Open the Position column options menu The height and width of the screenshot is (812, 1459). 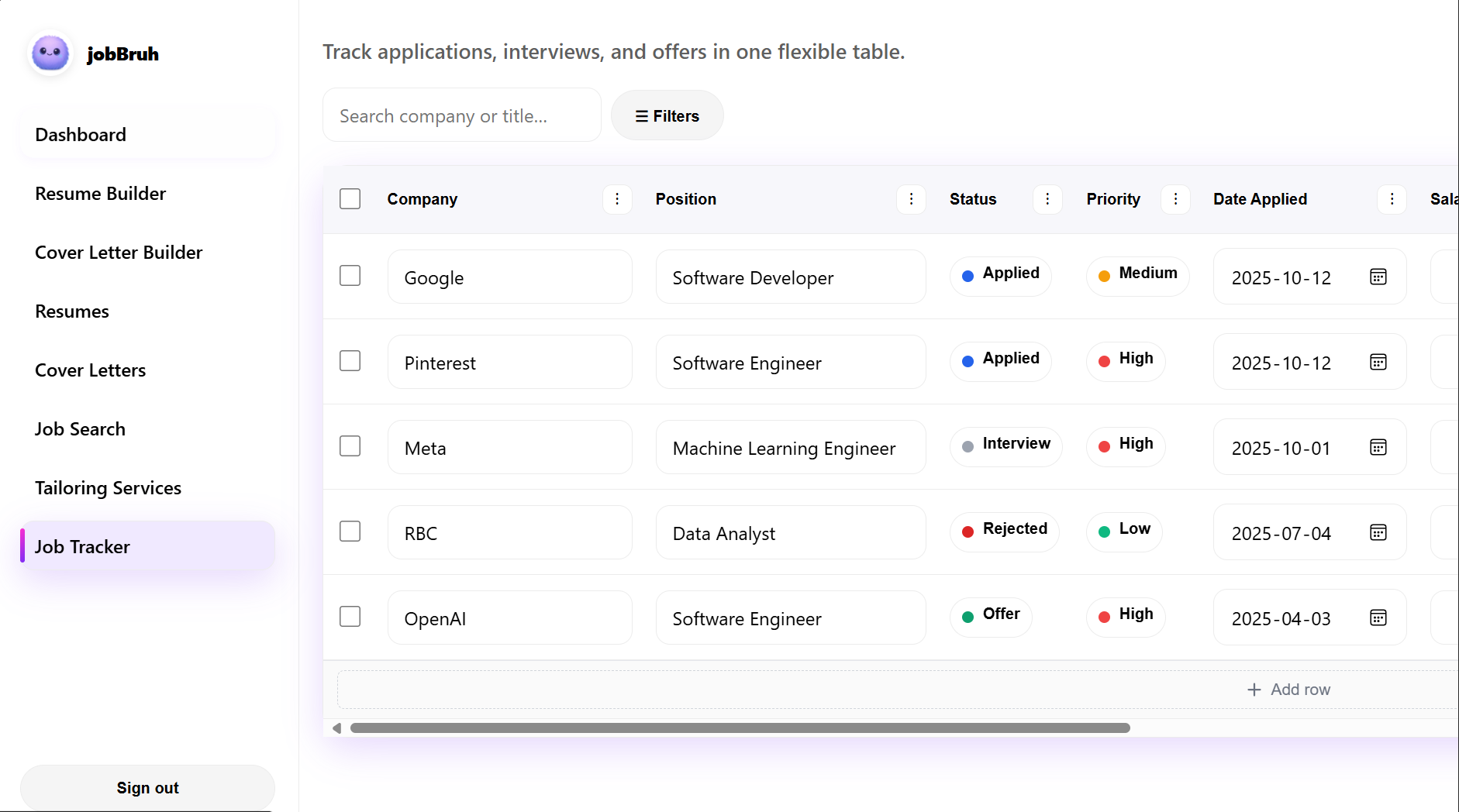coord(912,199)
